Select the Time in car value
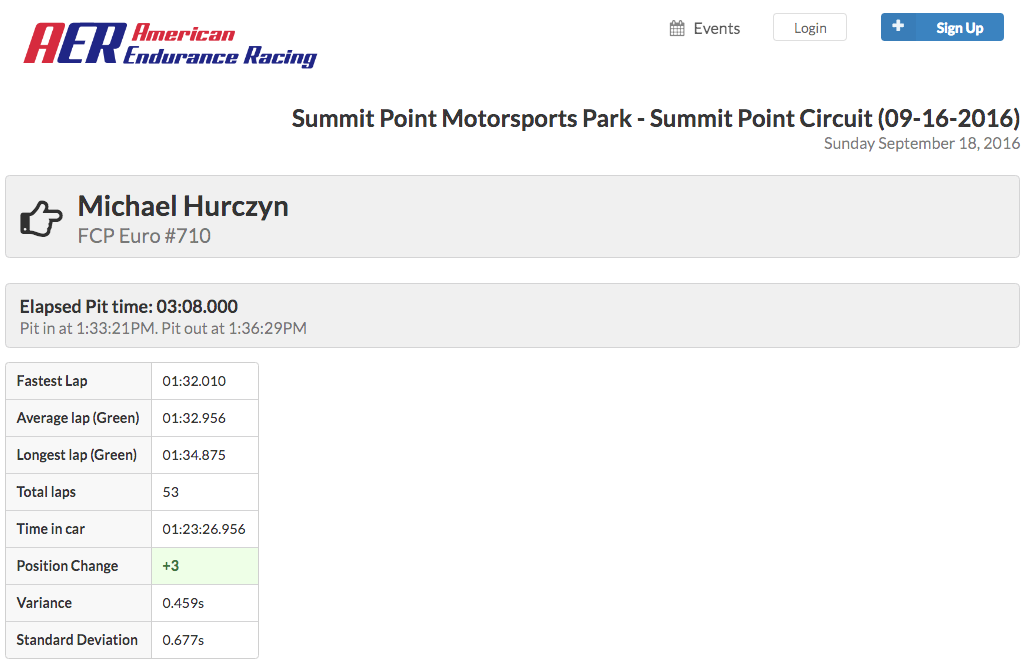 pyautogui.click(x=204, y=529)
